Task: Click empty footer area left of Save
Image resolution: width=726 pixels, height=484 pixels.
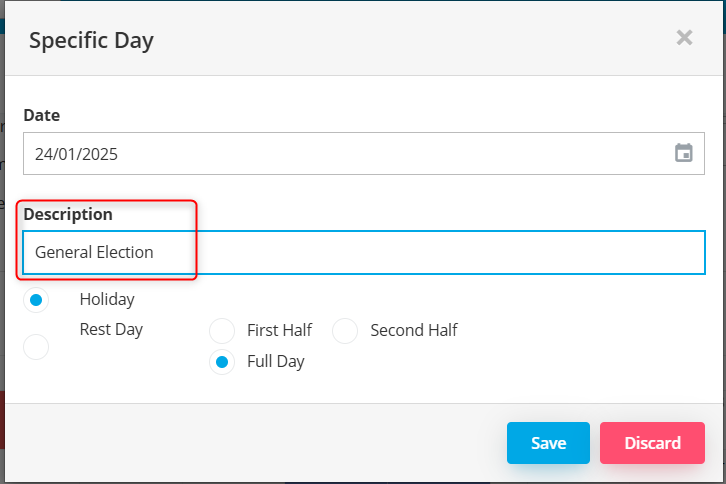Action: coord(250,443)
